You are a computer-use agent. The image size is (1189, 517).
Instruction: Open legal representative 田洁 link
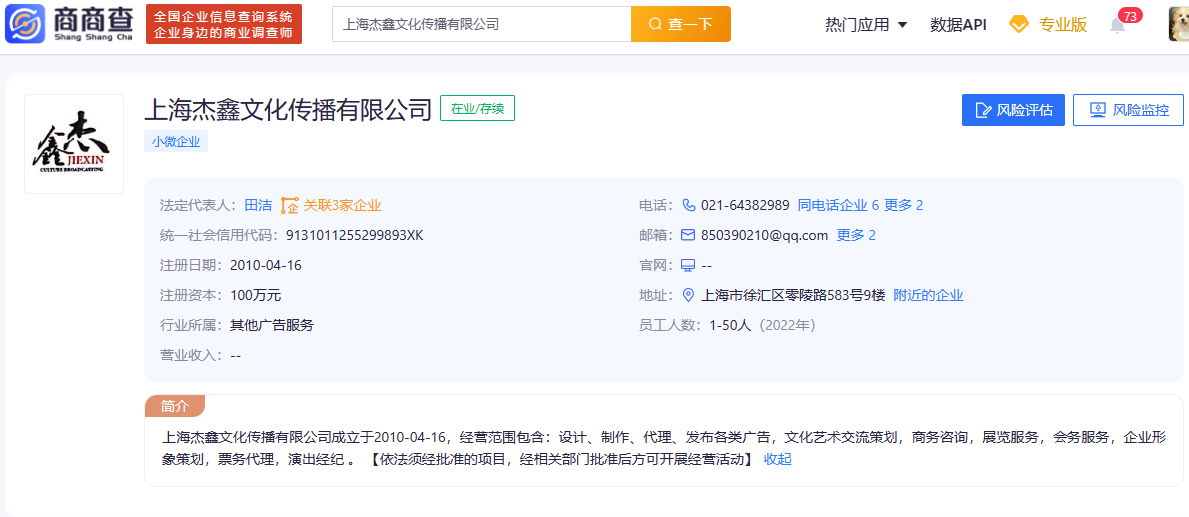258,205
